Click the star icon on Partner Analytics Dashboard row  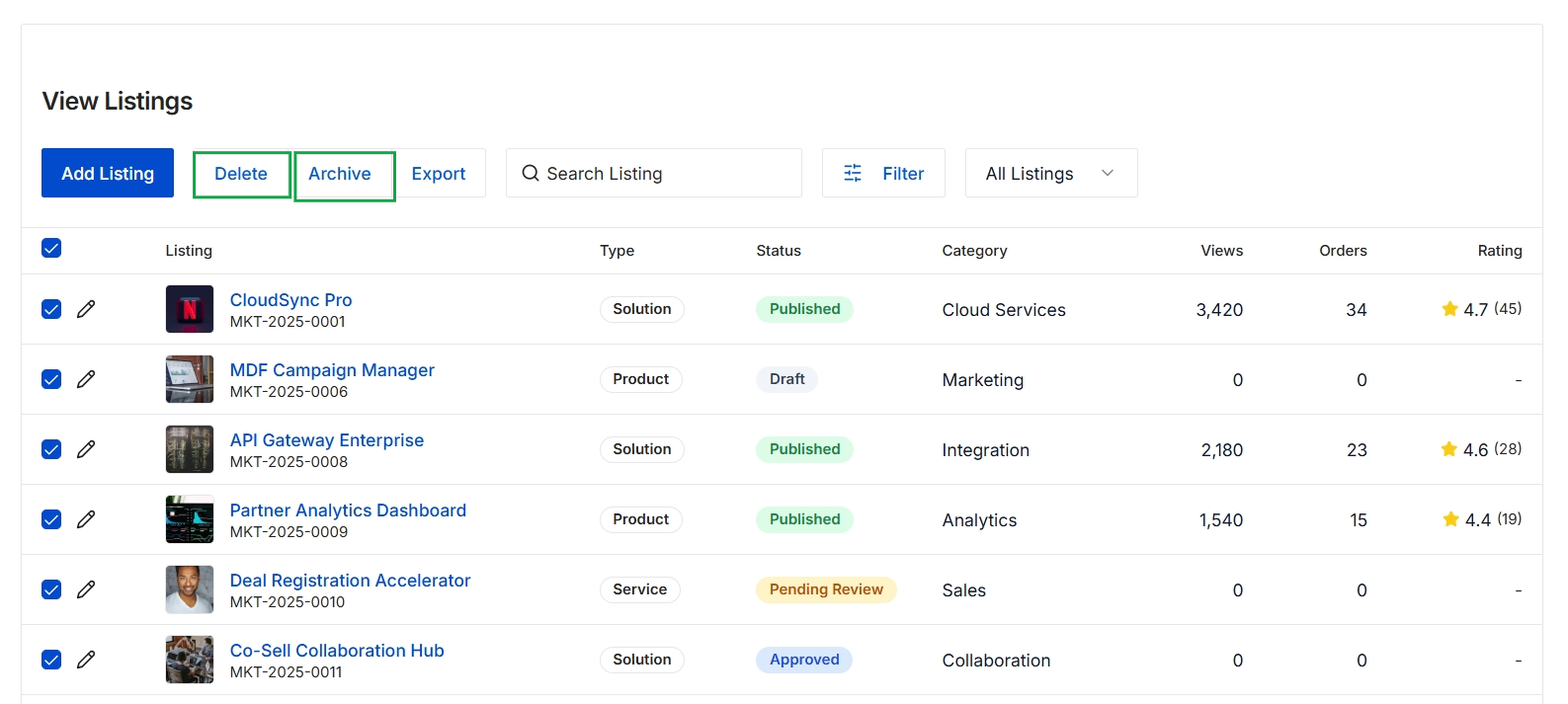(x=1450, y=519)
